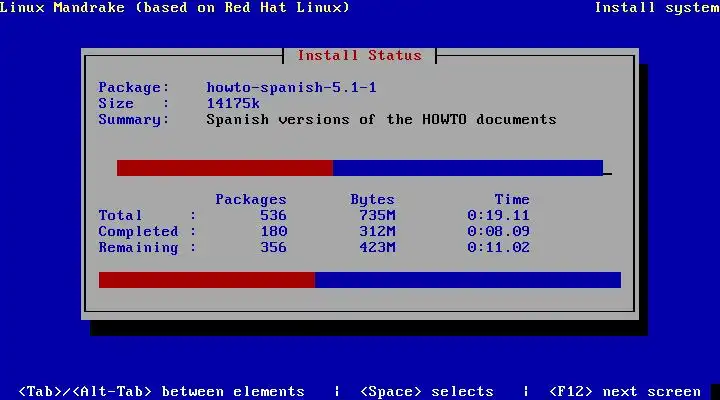The image size is (720, 400).
Task: Click package name howto-spanish-5.1-1
Action: point(291,87)
